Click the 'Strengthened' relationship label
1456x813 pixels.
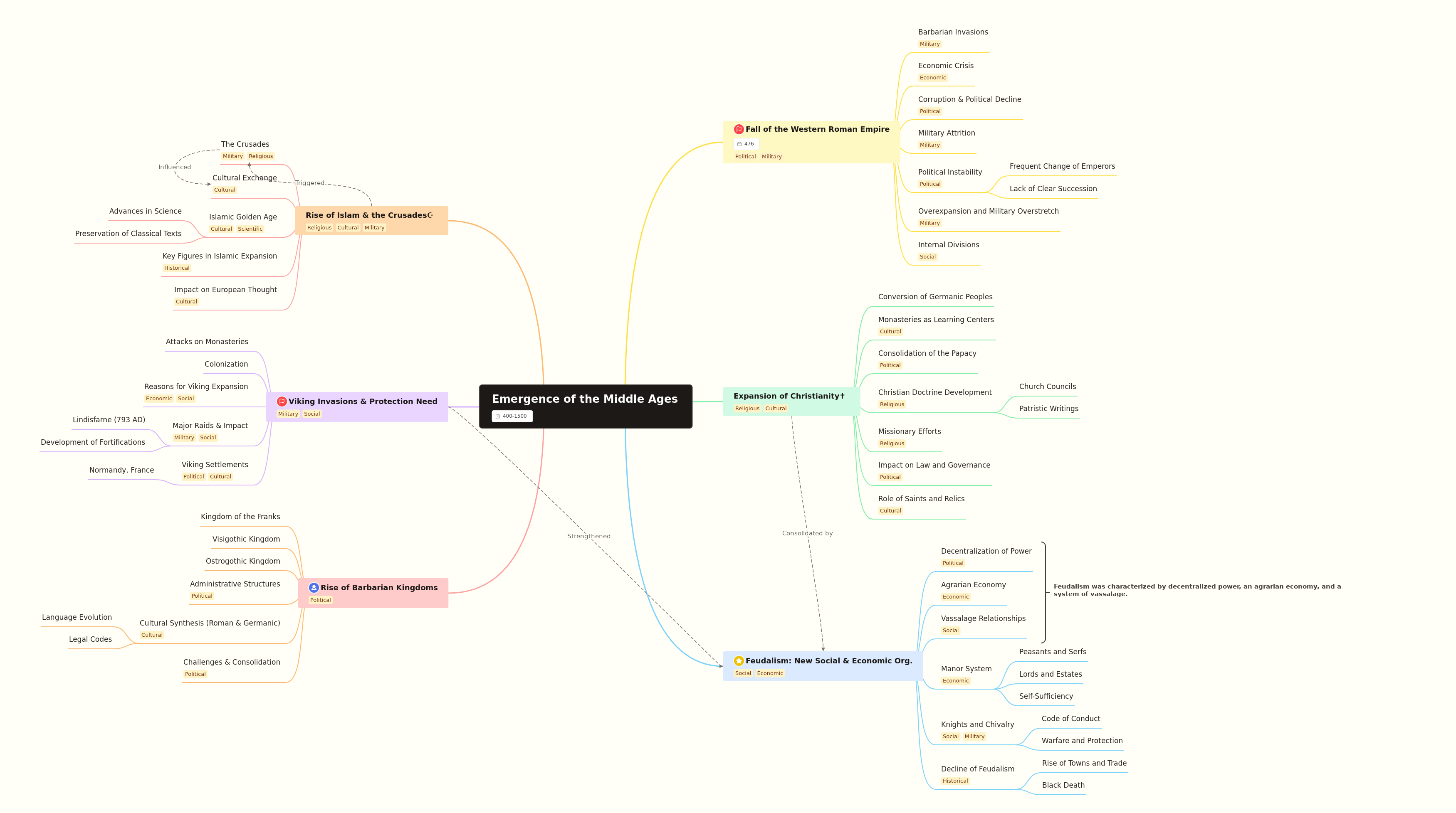[588, 536]
